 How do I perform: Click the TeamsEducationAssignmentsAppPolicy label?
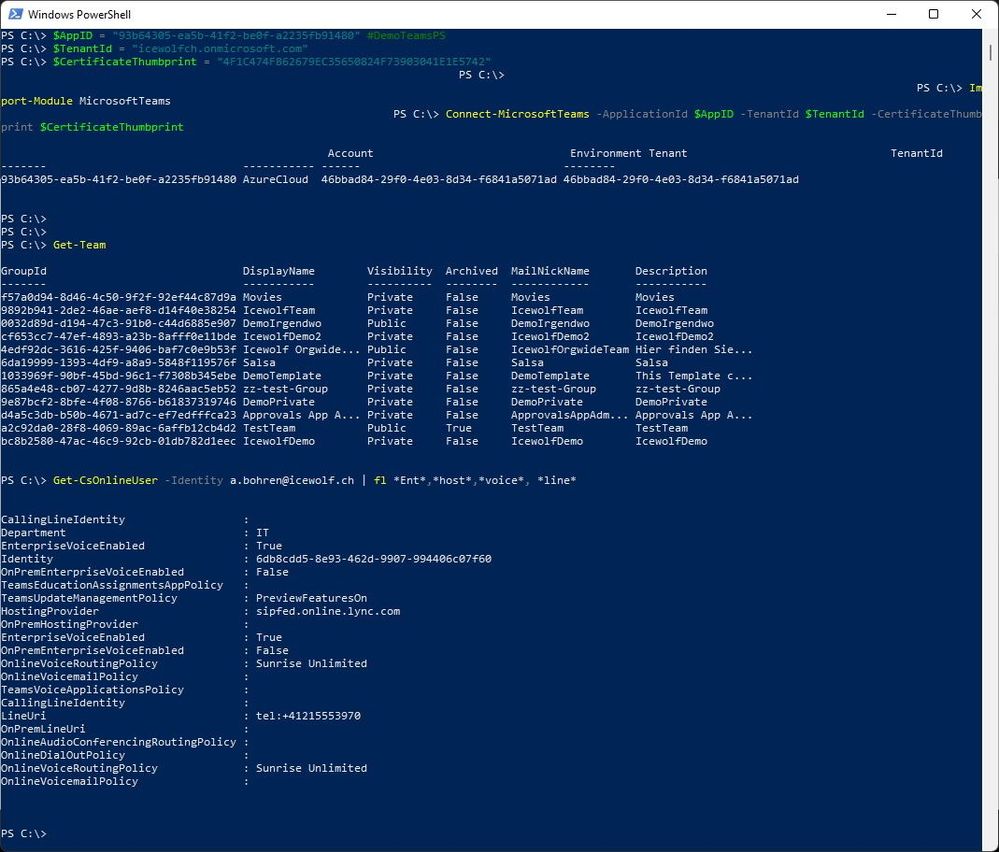click(112, 585)
